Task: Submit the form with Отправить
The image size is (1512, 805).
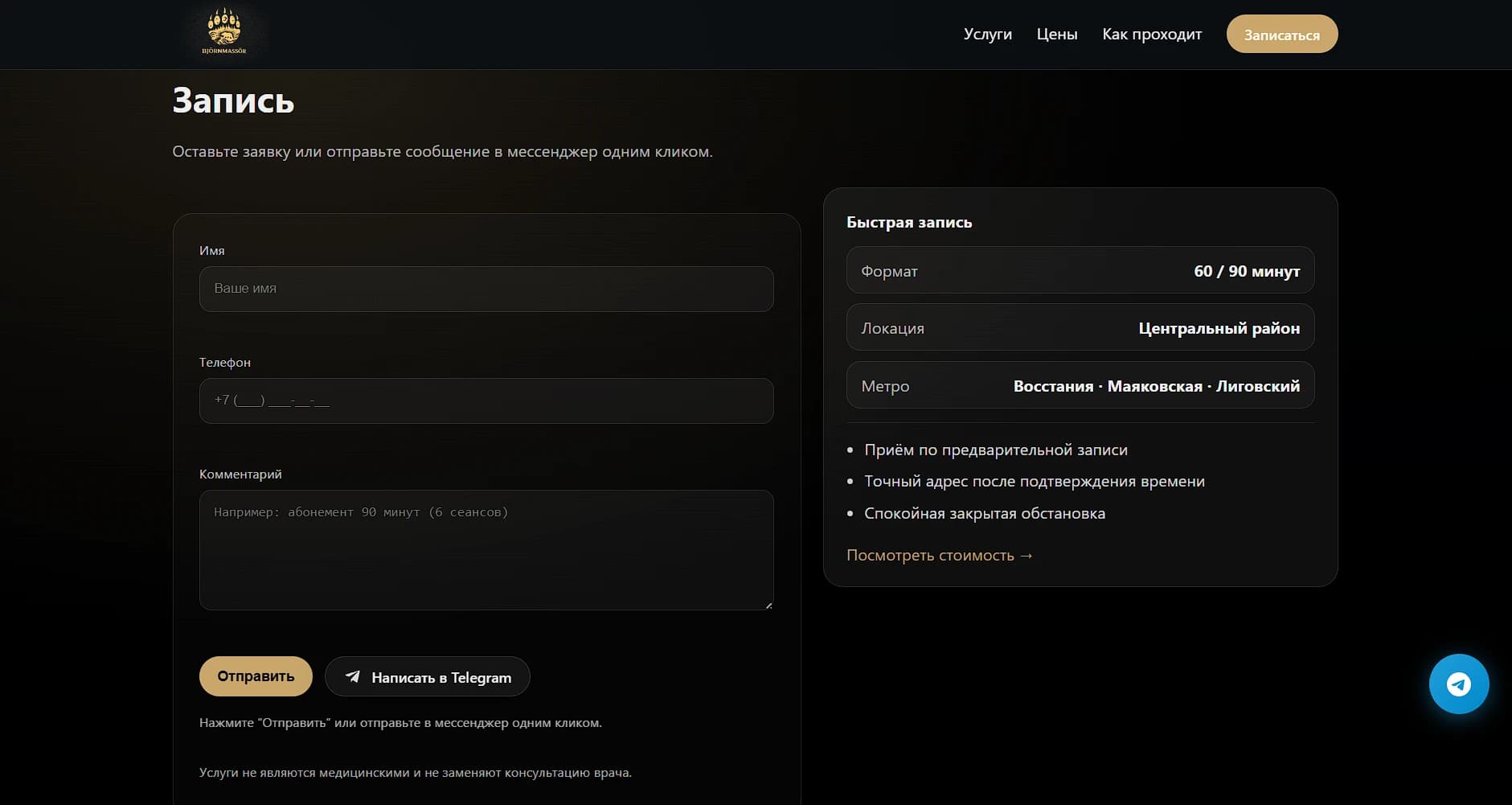Action: click(x=256, y=676)
